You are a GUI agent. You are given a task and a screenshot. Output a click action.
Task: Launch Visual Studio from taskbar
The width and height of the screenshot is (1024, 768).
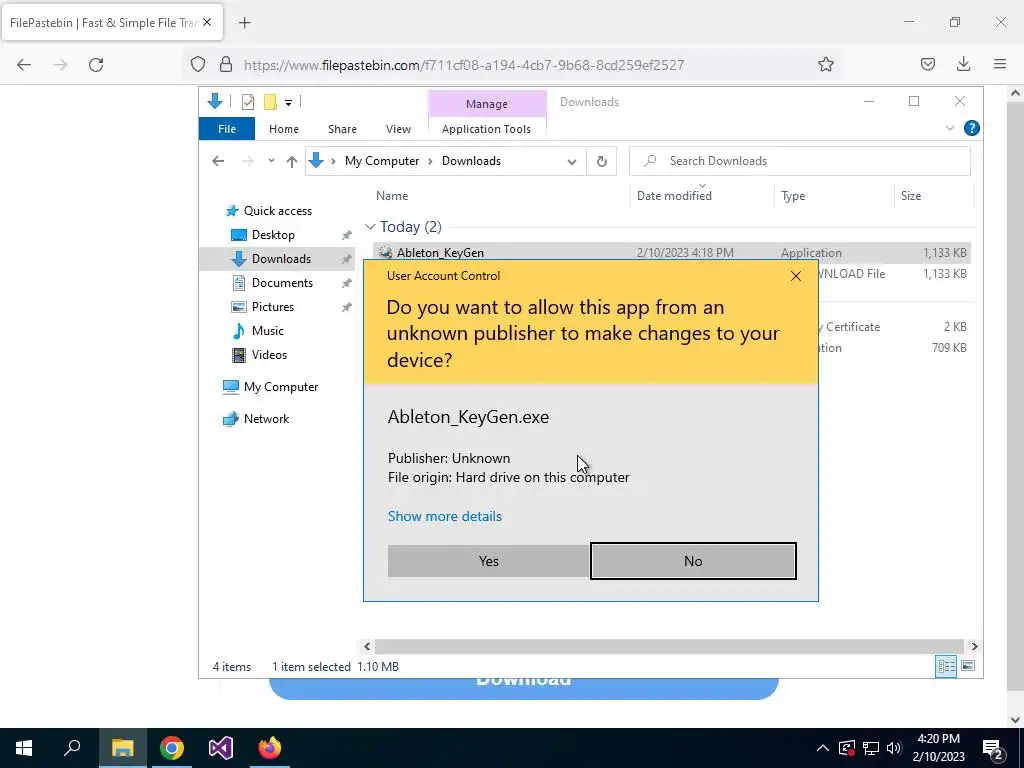pos(221,748)
